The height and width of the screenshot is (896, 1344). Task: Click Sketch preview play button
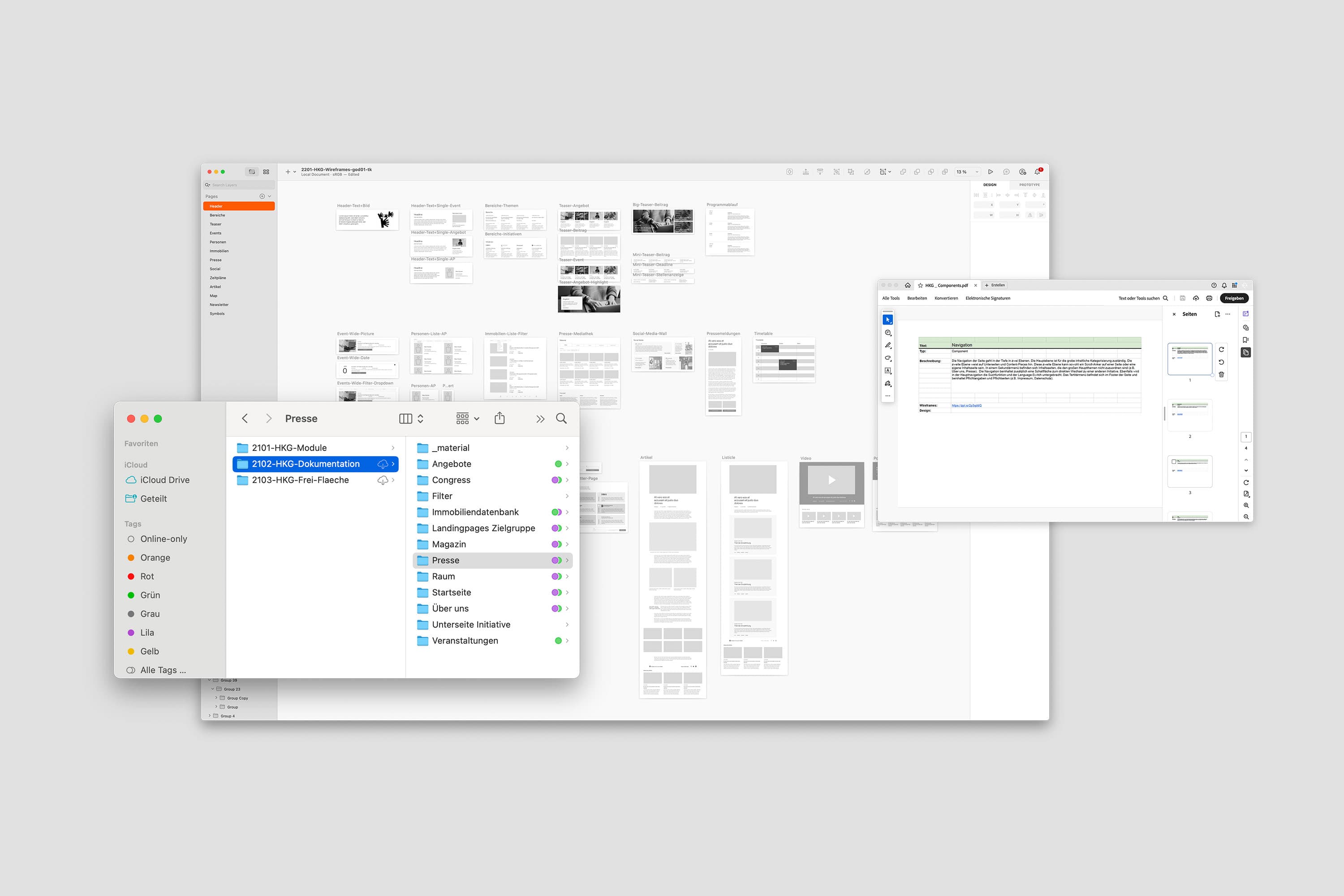990,172
